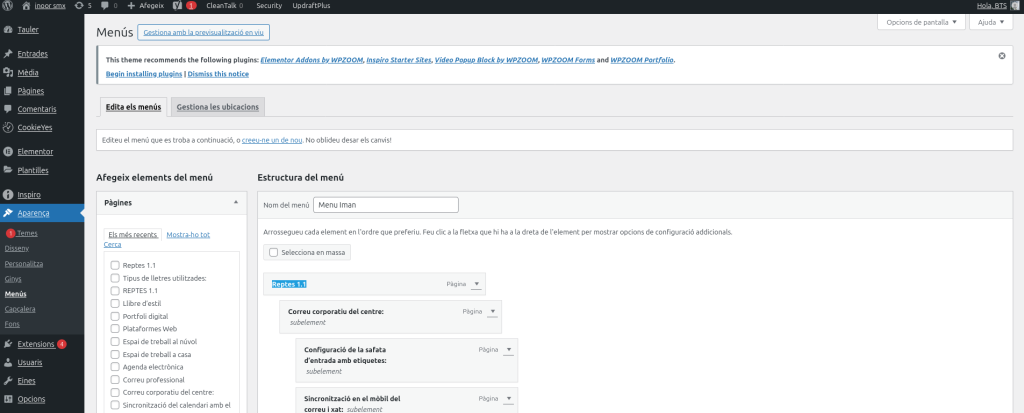
Task: Tick the 'Portfoli digital' page checkbox
Action: pos(115,316)
